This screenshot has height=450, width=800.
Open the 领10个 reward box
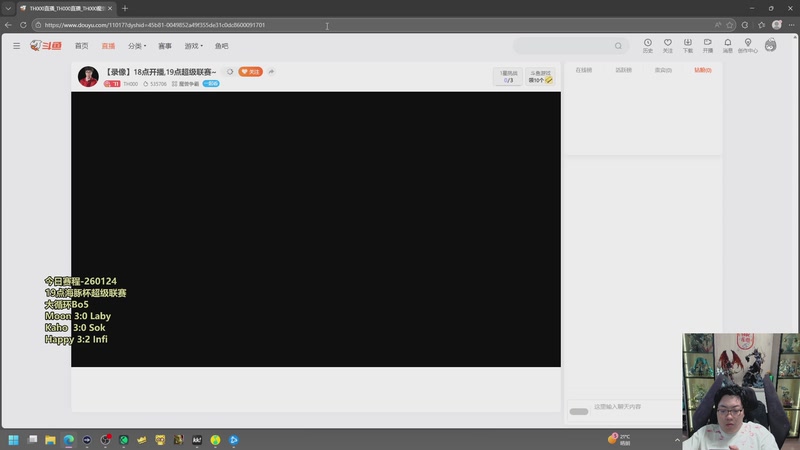click(x=540, y=77)
